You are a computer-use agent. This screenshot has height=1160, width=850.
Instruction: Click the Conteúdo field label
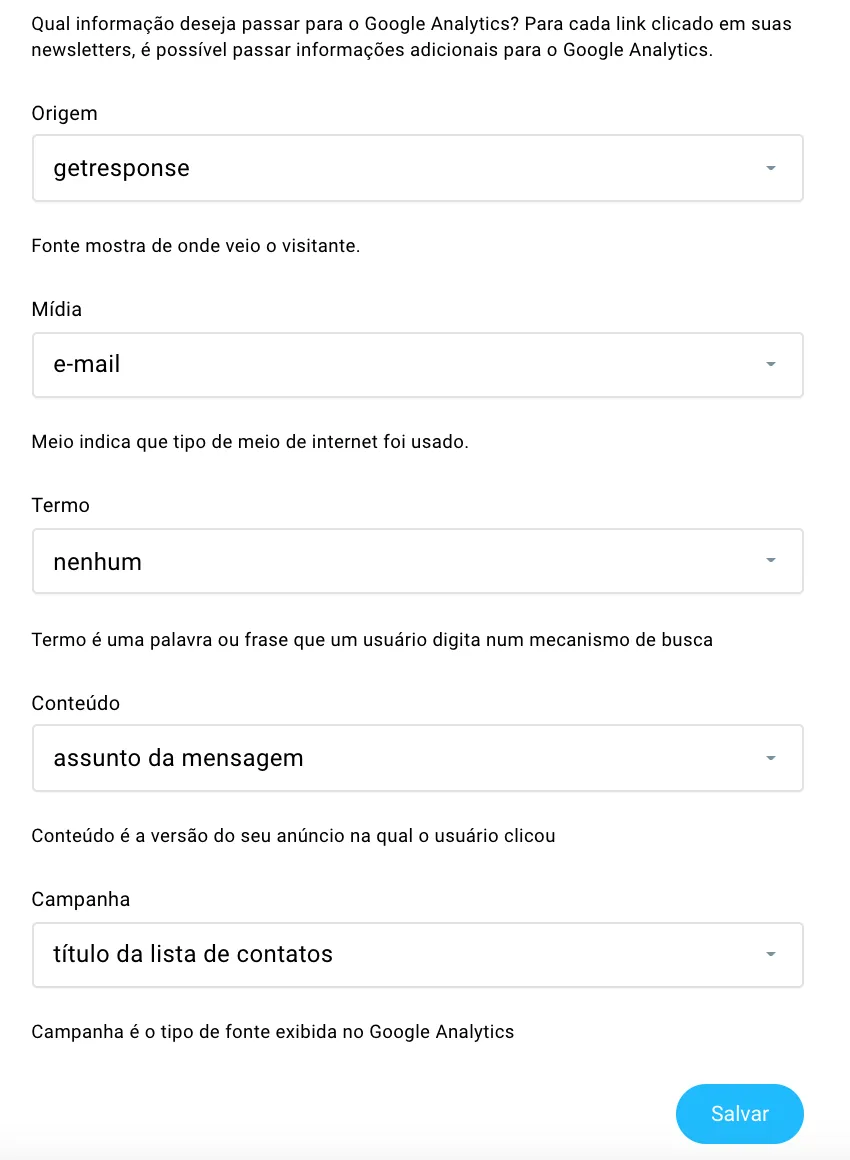75,703
